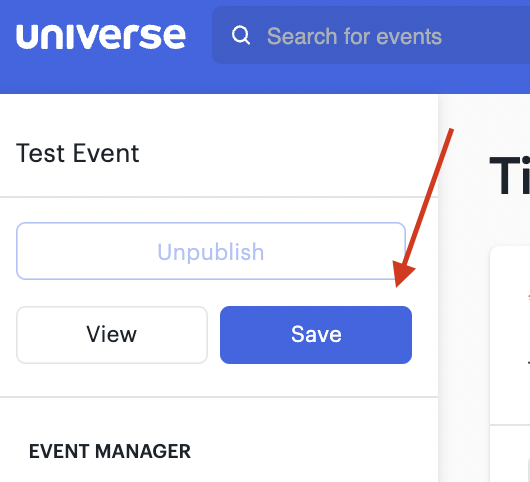Open the EVENT MANAGER section
530x482 pixels.
point(110,451)
